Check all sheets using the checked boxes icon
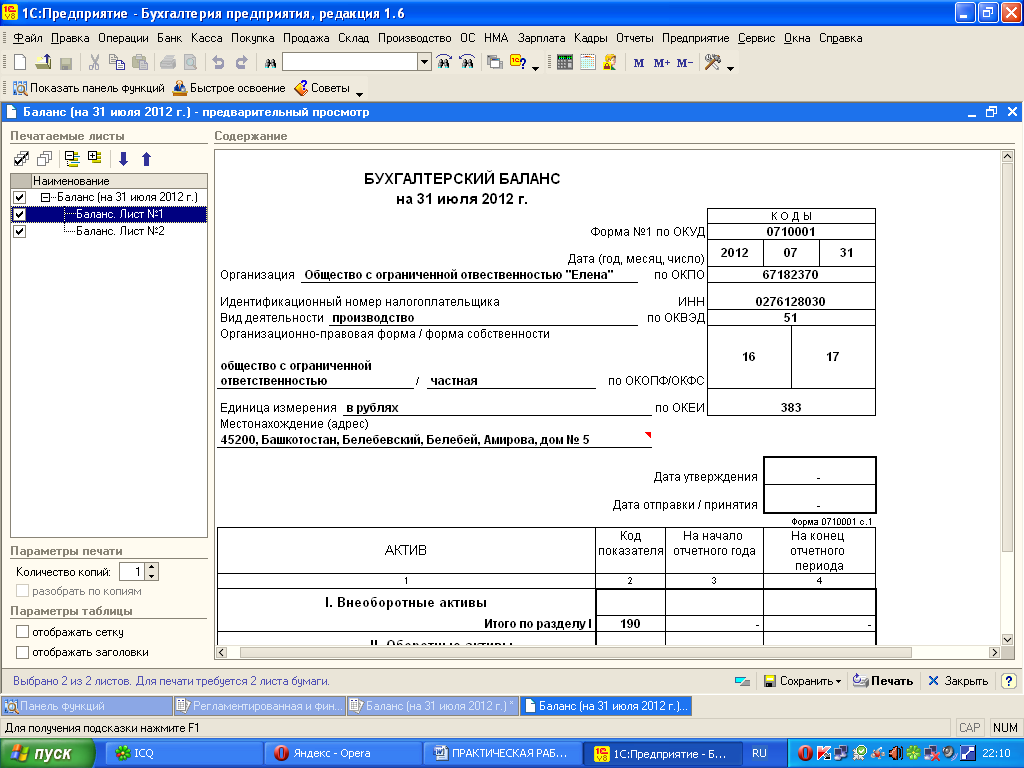The width and height of the screenshot is (1024, 768). 22,159
